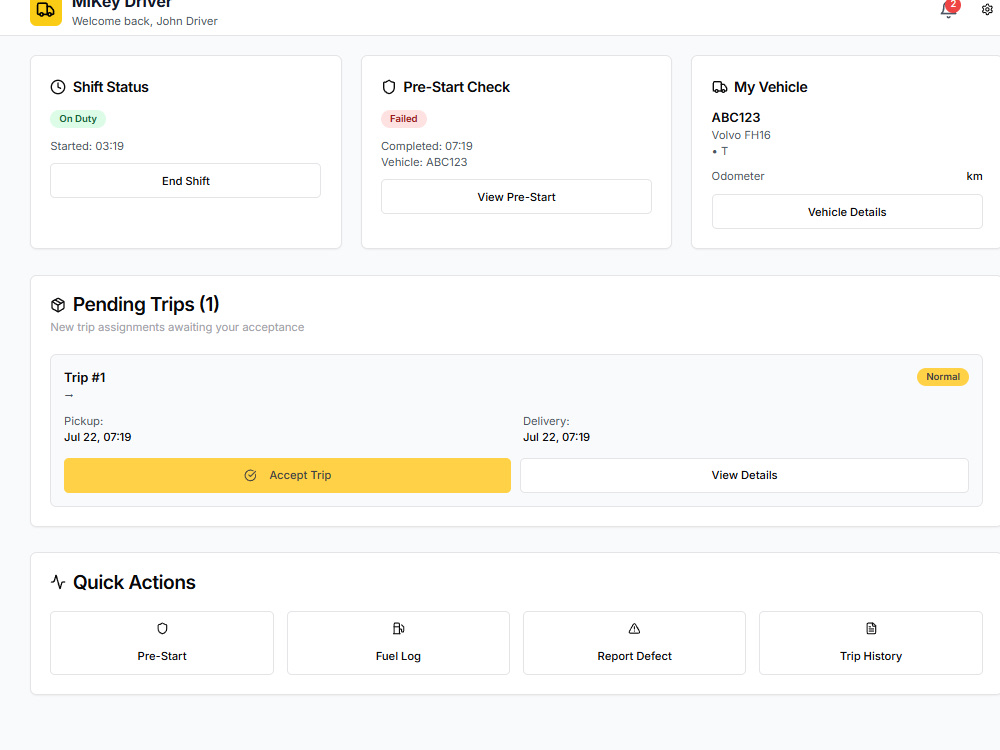Open the Fuel Log quick action
This screenshot has height=750, width=1000.
click(x=399, y=643)
